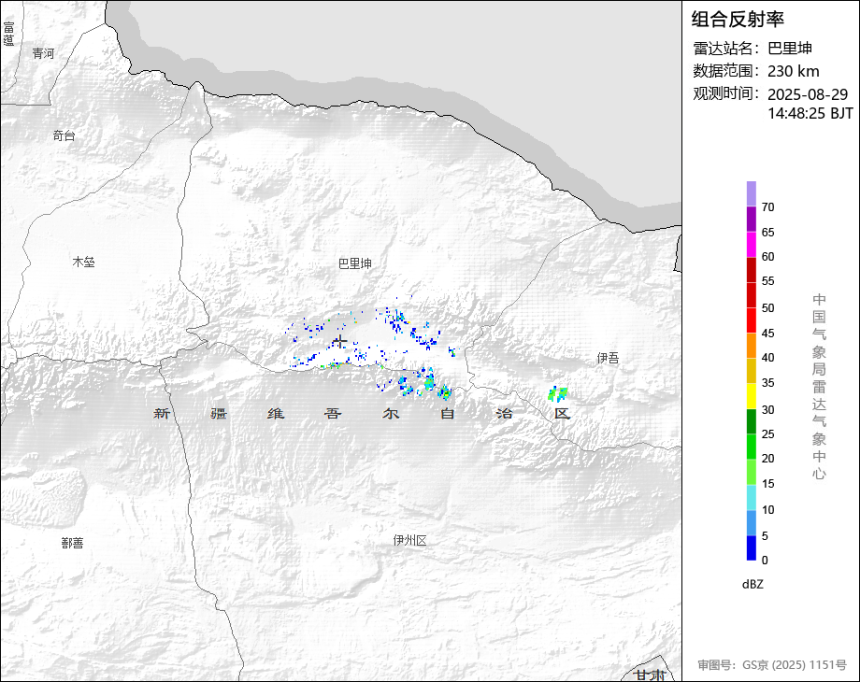The height and width of the screenshot is (682, 860).
Task: Click the 鄯善 map label
Action: tap(72, 543)
